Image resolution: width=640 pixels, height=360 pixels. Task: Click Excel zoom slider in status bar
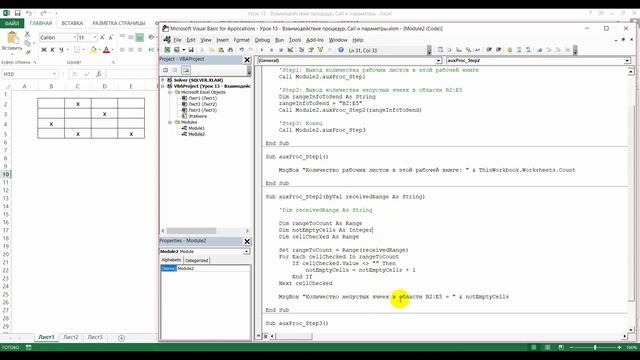[x=595, y=347]
